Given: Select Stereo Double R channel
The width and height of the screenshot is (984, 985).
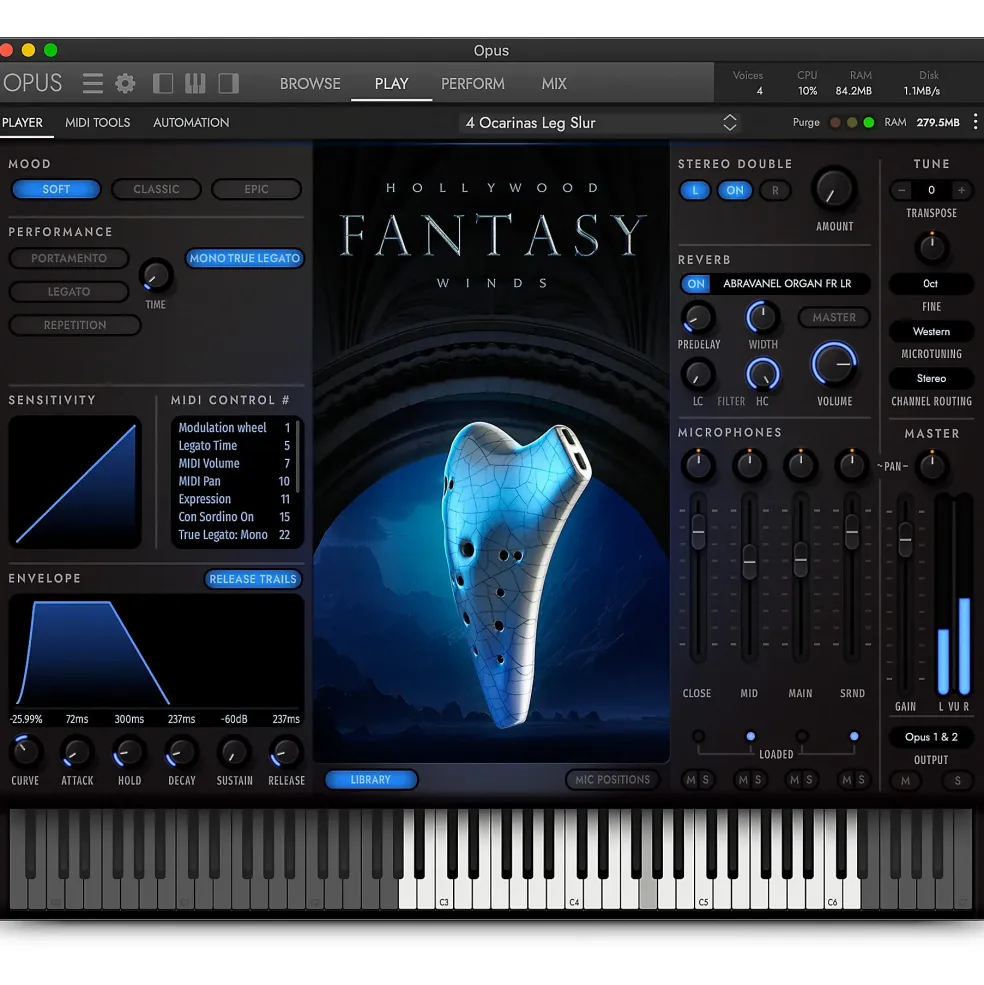Looking at the screenshot, I should 775,190.
